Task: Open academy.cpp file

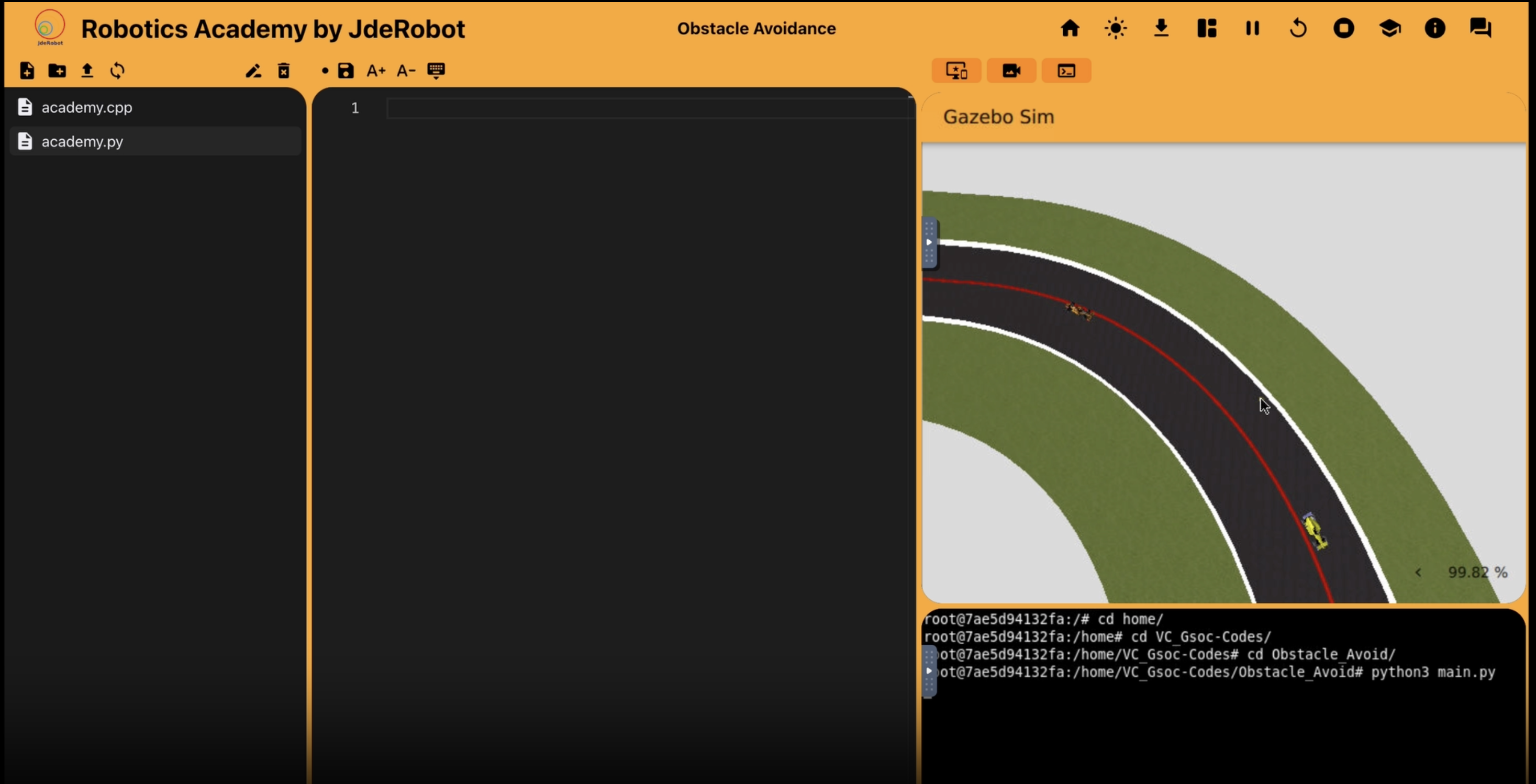Action: [x=155, y=107]
